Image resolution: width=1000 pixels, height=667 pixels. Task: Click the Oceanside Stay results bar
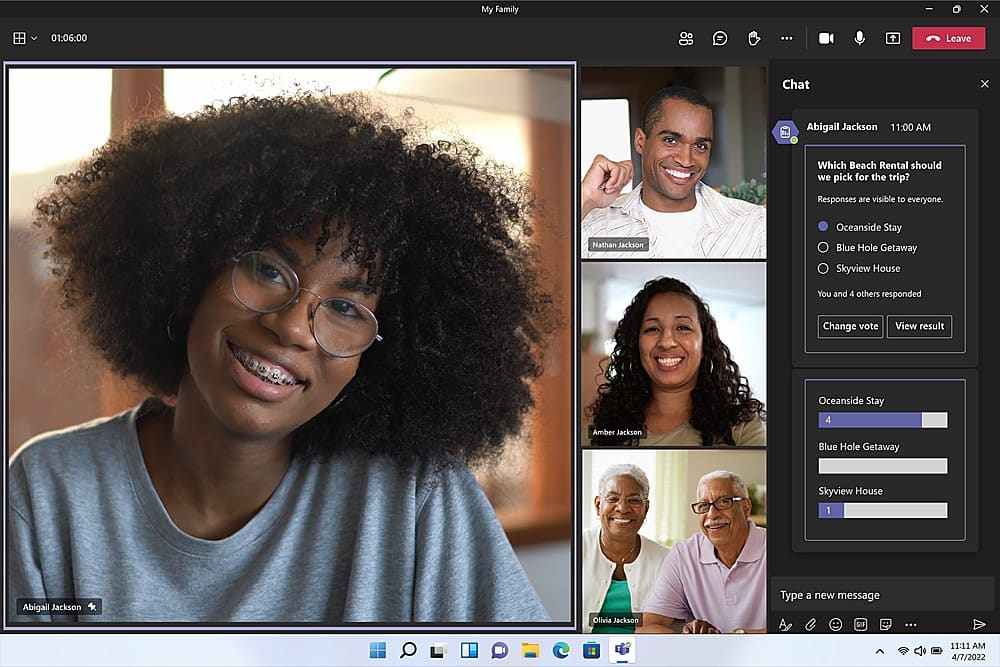pyautogui.click(x=883, y=420)
